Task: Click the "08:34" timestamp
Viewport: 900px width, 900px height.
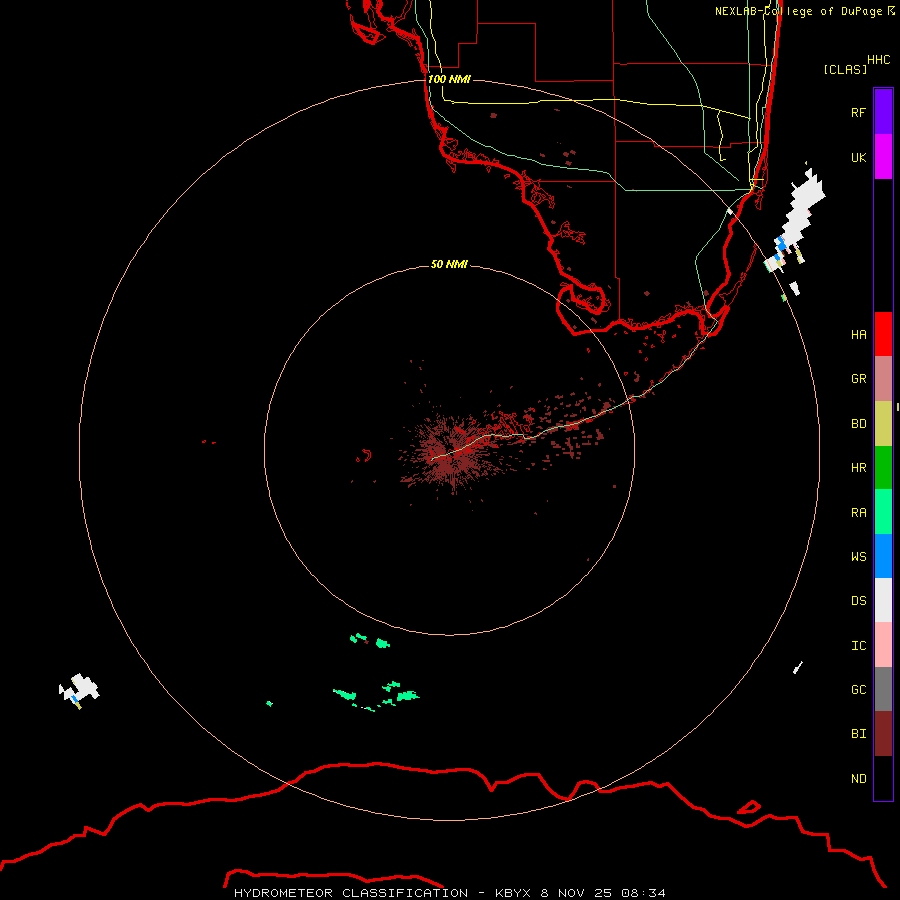Action: [643, 893]
